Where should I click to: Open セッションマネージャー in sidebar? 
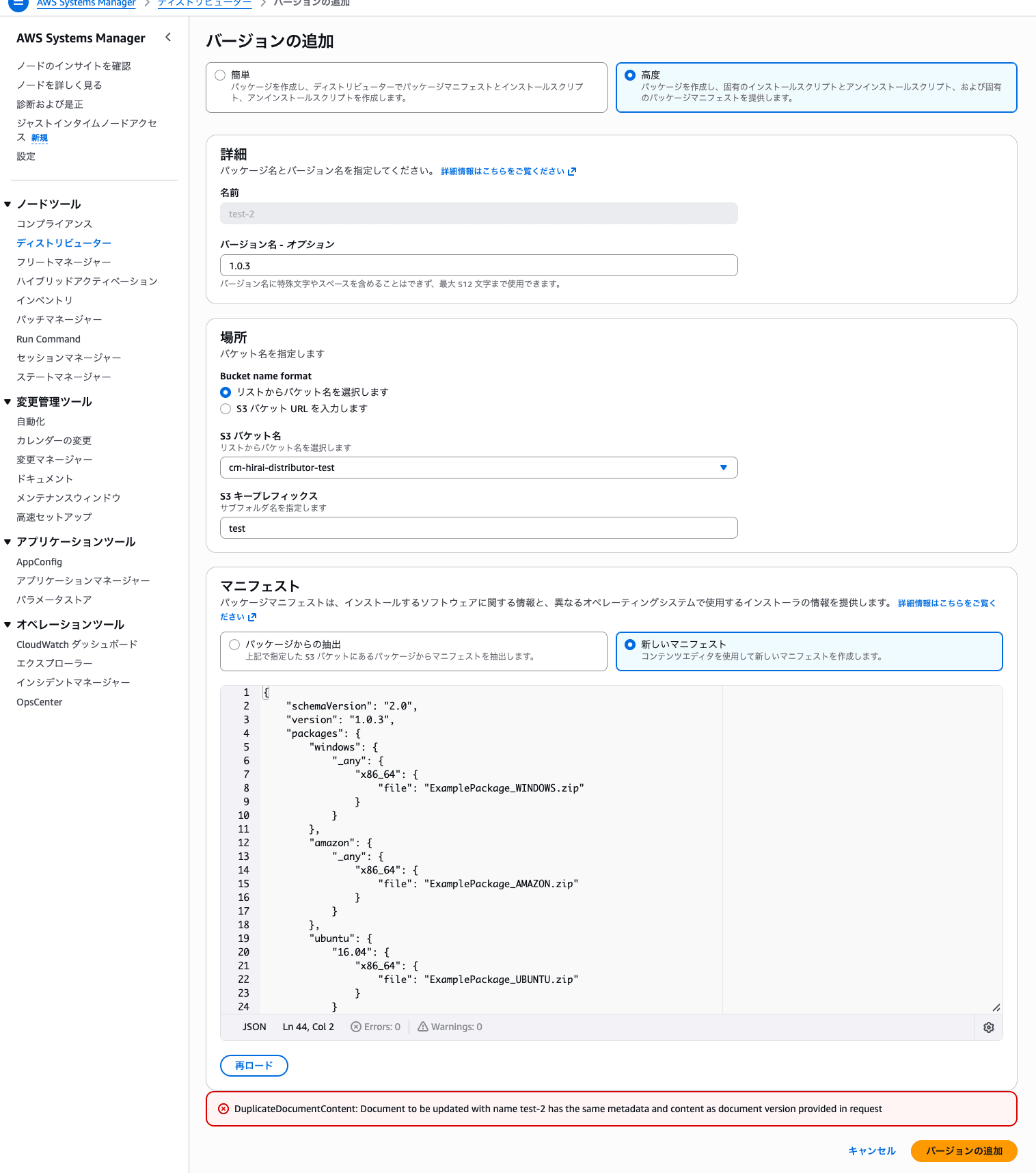(69, 358)
